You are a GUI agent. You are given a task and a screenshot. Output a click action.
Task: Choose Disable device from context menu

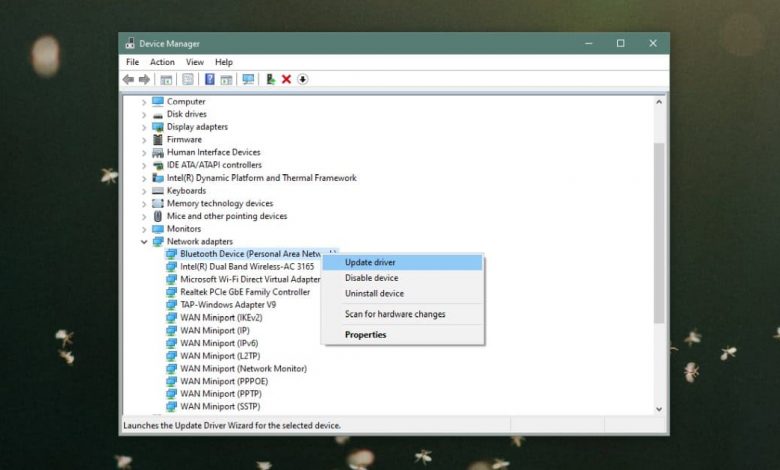(402, 278)
